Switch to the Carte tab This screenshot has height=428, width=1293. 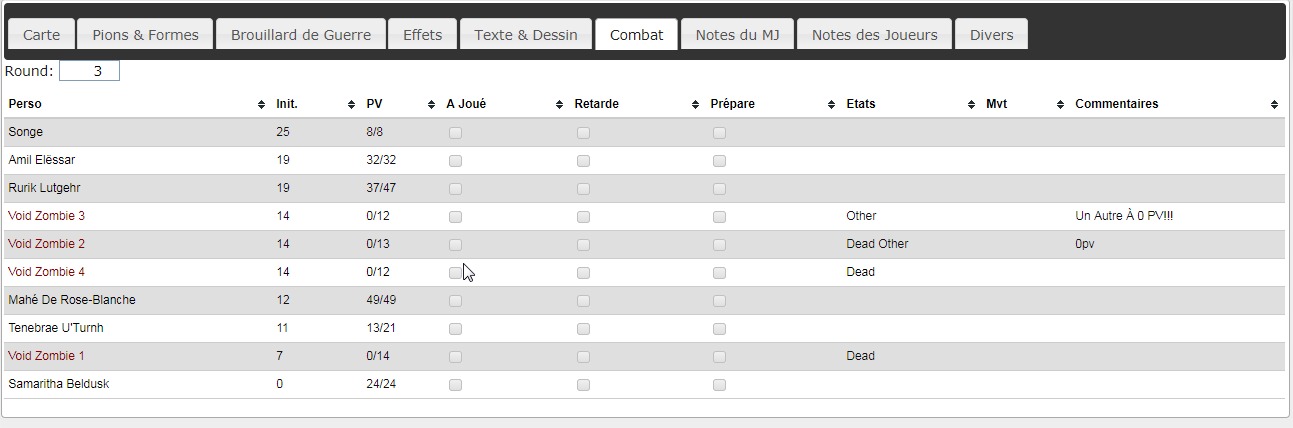click(x=41, y=35)
